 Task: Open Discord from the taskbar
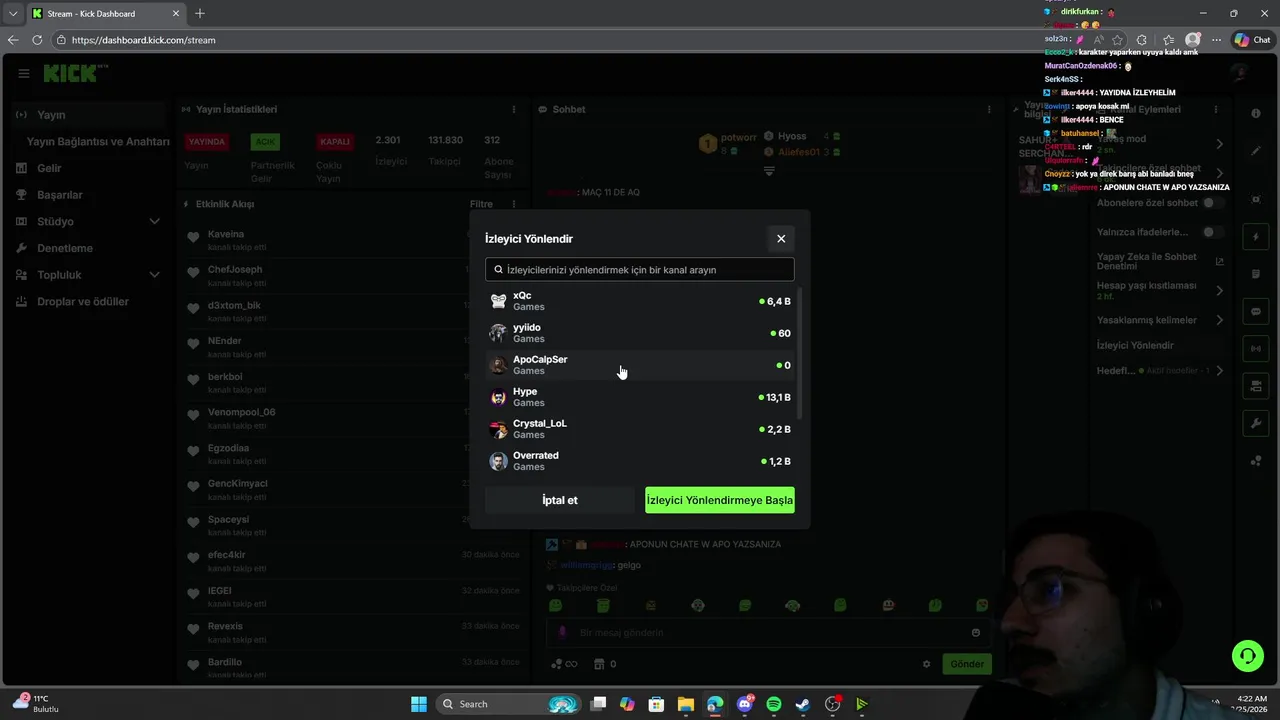(x=744, y=704)
